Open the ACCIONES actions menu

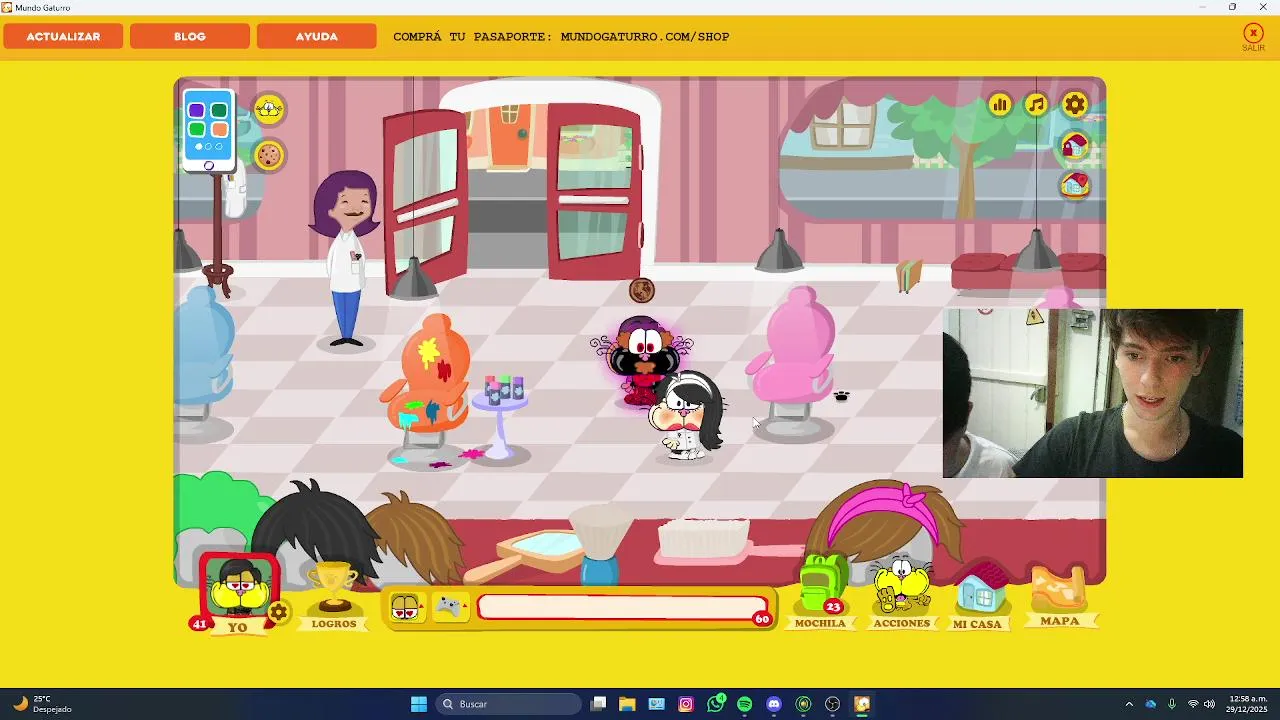tap(902, 595)
